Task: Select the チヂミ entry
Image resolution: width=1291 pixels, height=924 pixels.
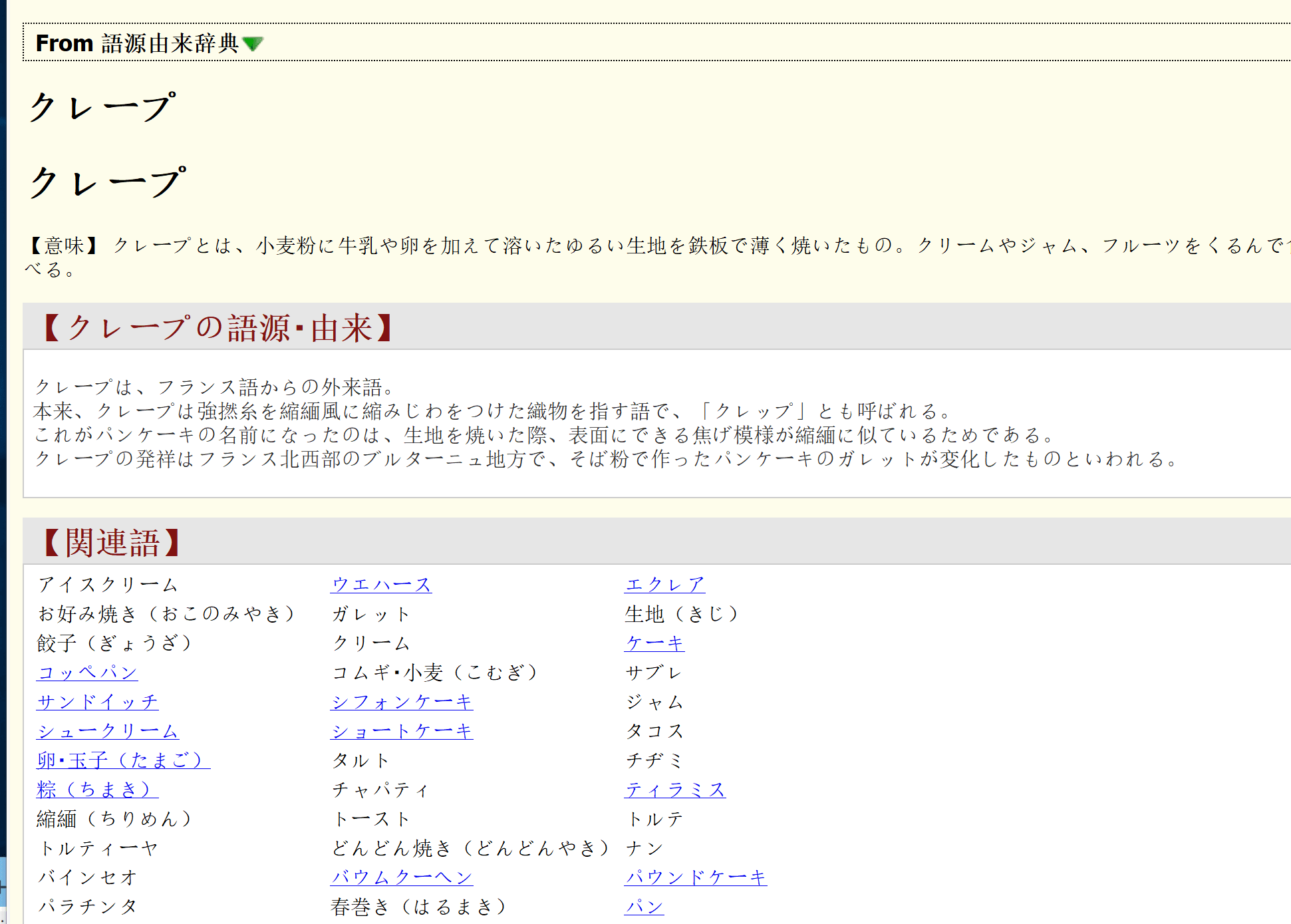Action: pos(654,760)
